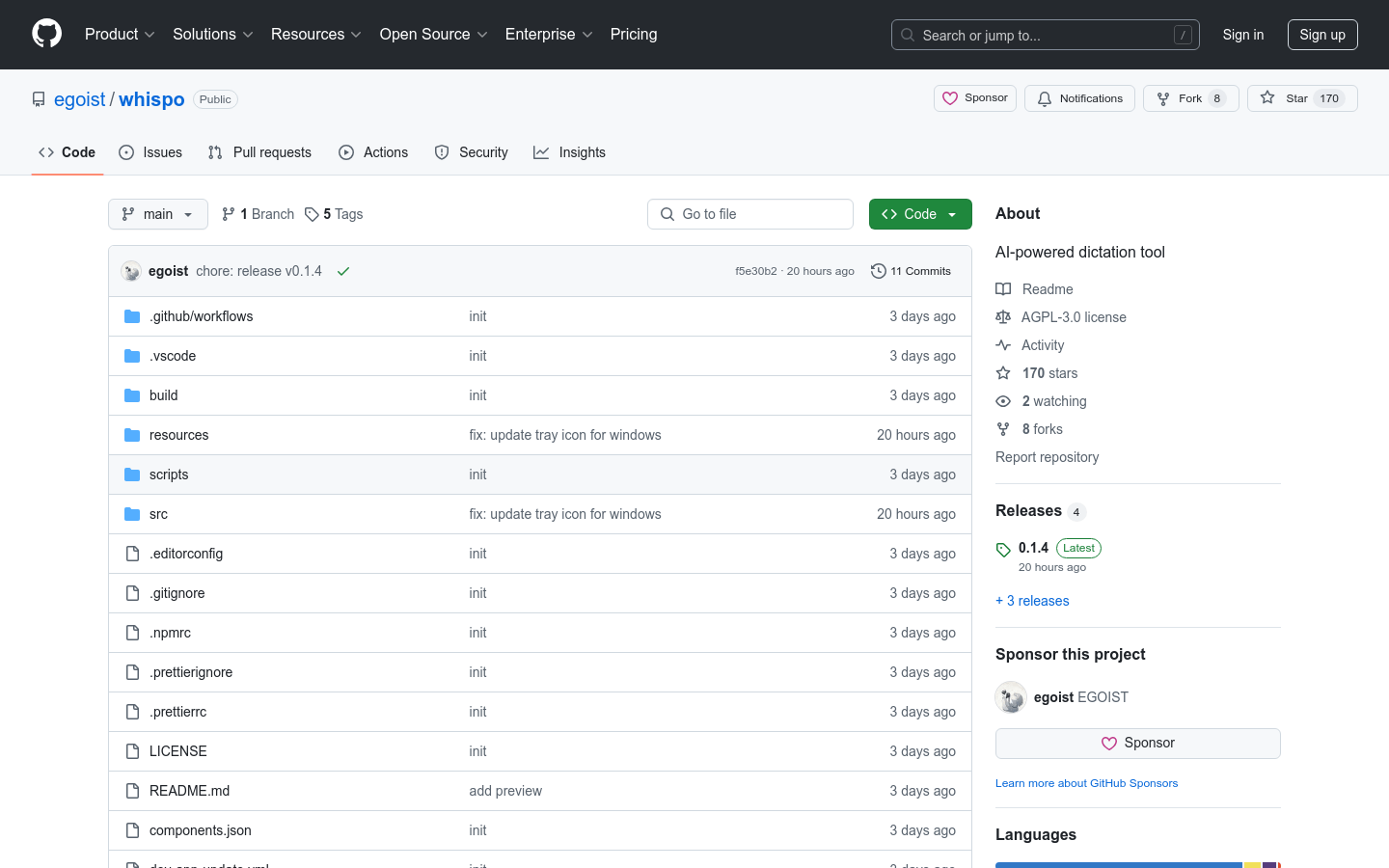Click the Sign up button
This screenshot has height=868, width=1389.
1322,35
